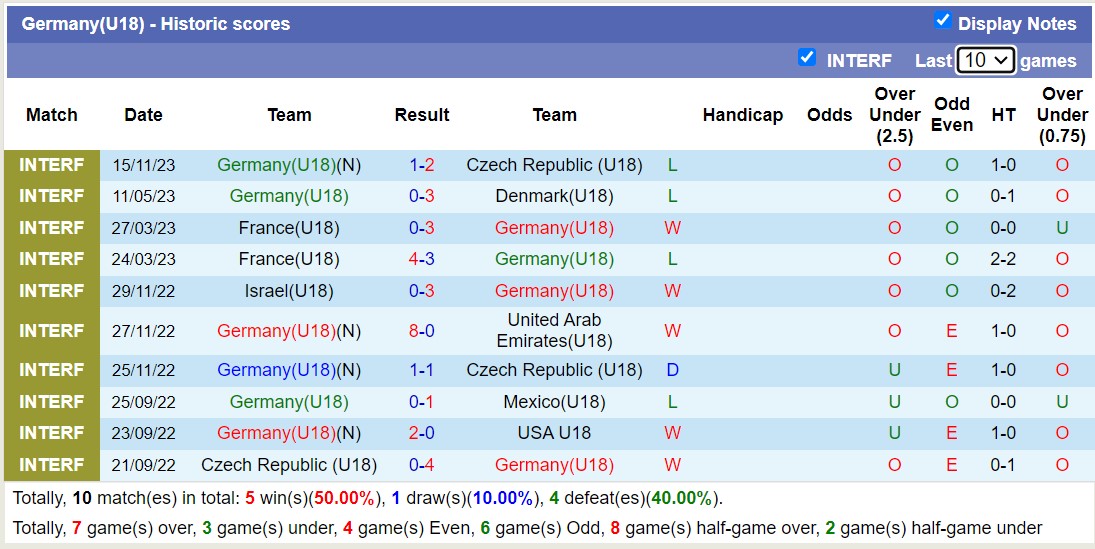Viewport: 1095px width, 549px height.
Task: Click Israel(U18) team name
Action: click(289, 291)
